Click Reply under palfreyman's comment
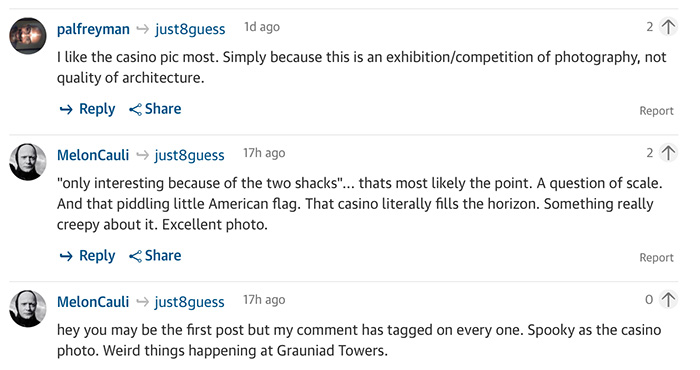This screenshot has width=700, height=370. tap(88, 109)
